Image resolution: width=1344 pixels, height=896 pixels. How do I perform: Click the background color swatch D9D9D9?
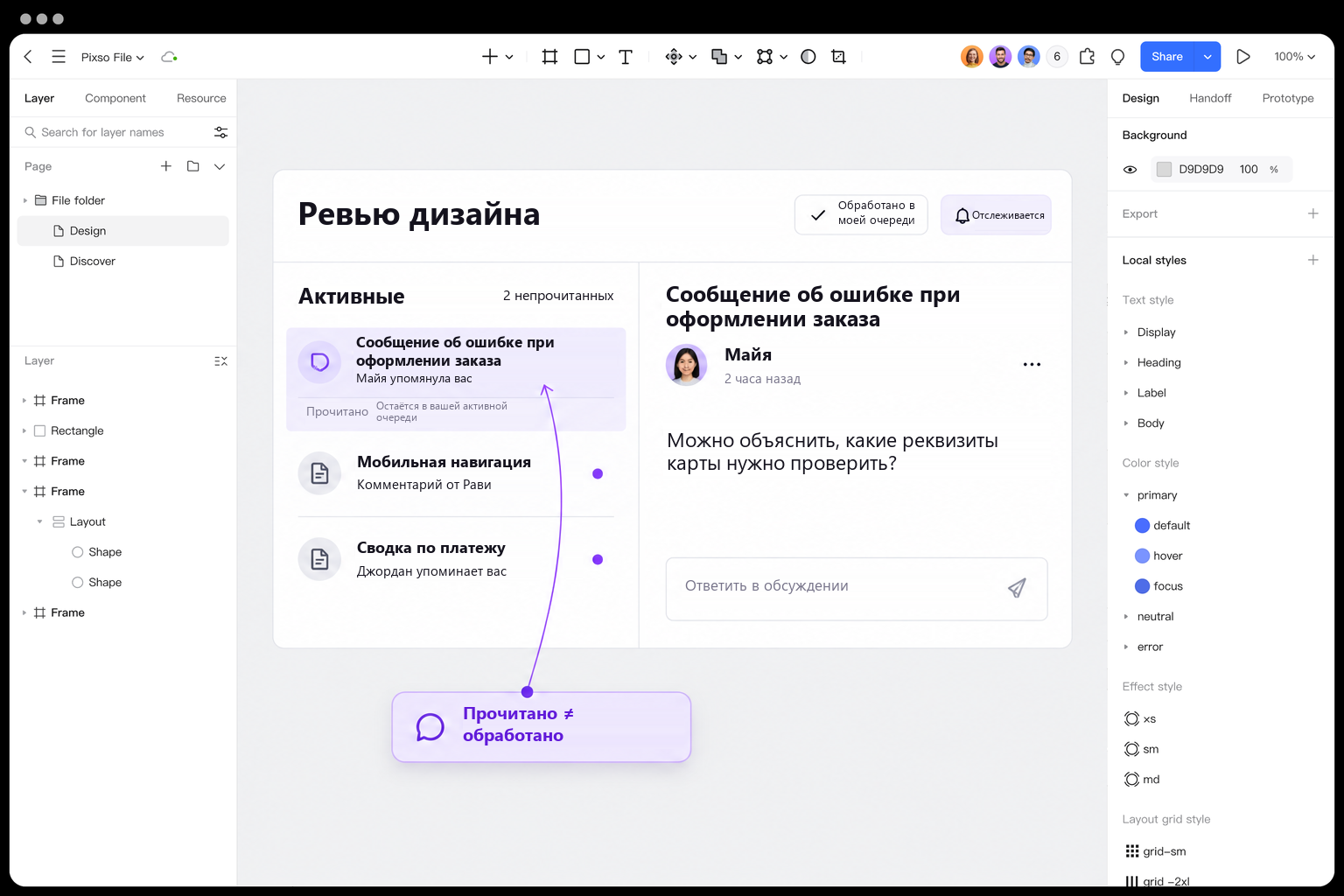tap(1164, 170)
